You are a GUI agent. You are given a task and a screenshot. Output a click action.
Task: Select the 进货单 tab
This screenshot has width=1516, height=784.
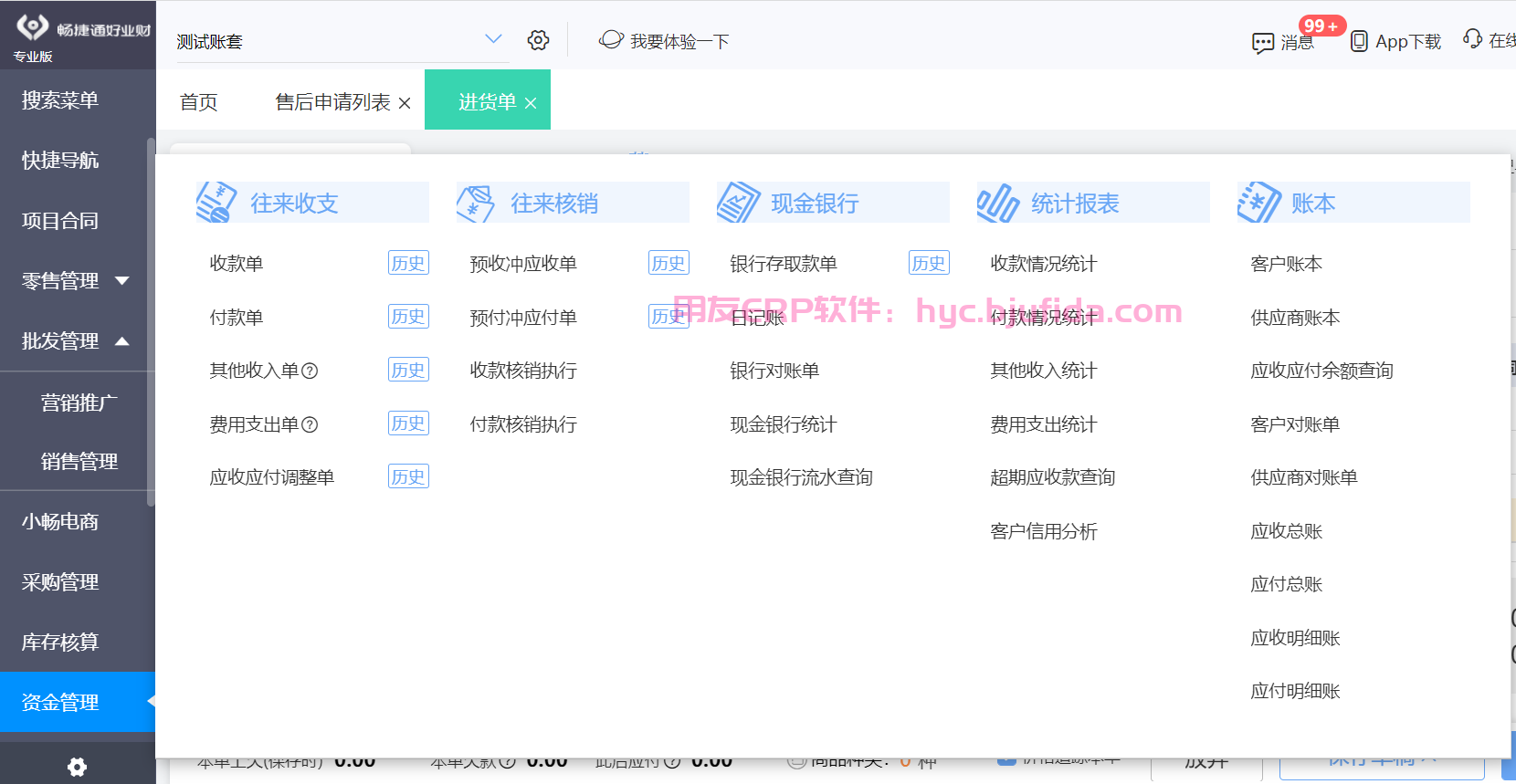[x=487, y=101]
